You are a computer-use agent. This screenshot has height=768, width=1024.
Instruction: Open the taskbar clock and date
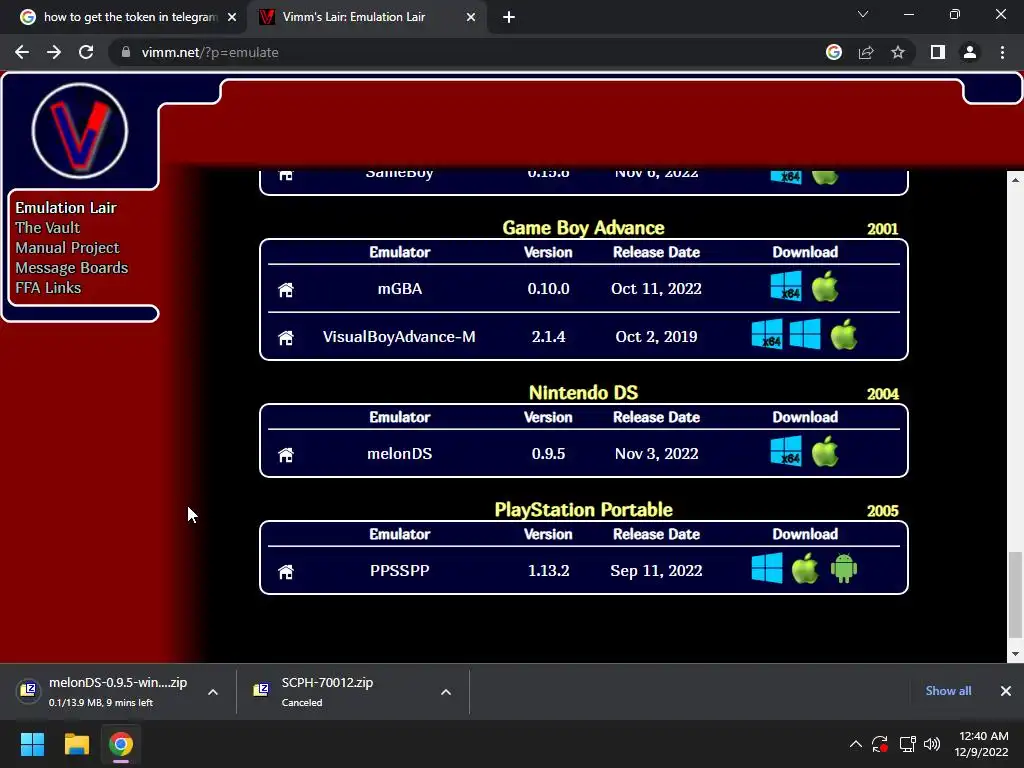tap(981, 744)
